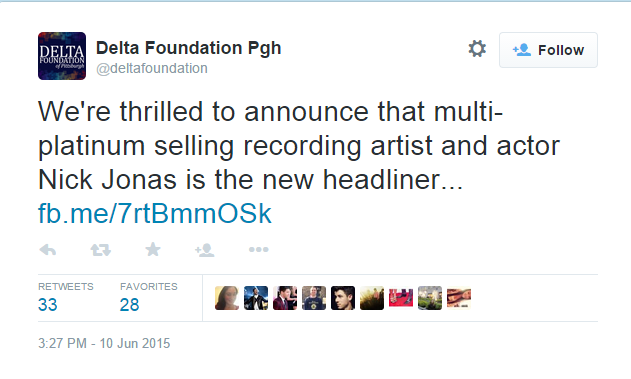The image size is (631, 379).
Task: Open first avatar of woman with dark hair
Action: (x=227, y=298)
